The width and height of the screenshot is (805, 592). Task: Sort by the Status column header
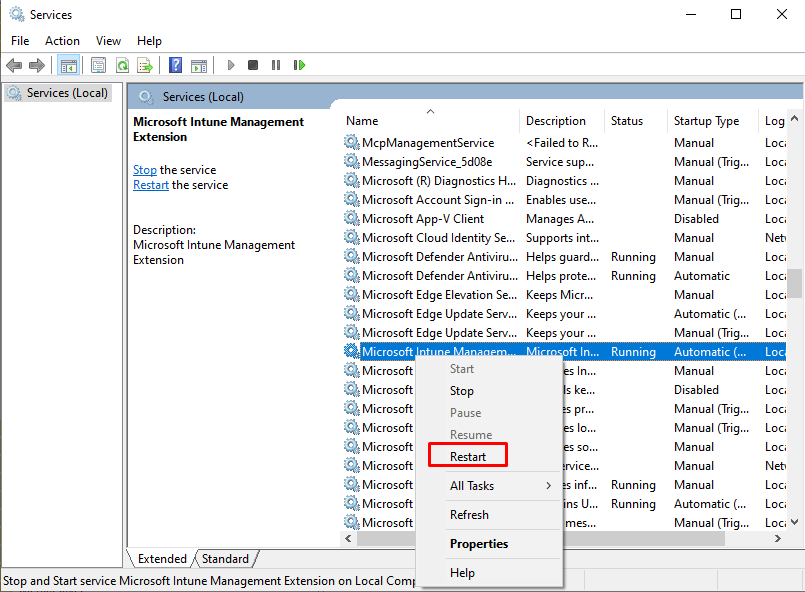[x=636, y=121]
